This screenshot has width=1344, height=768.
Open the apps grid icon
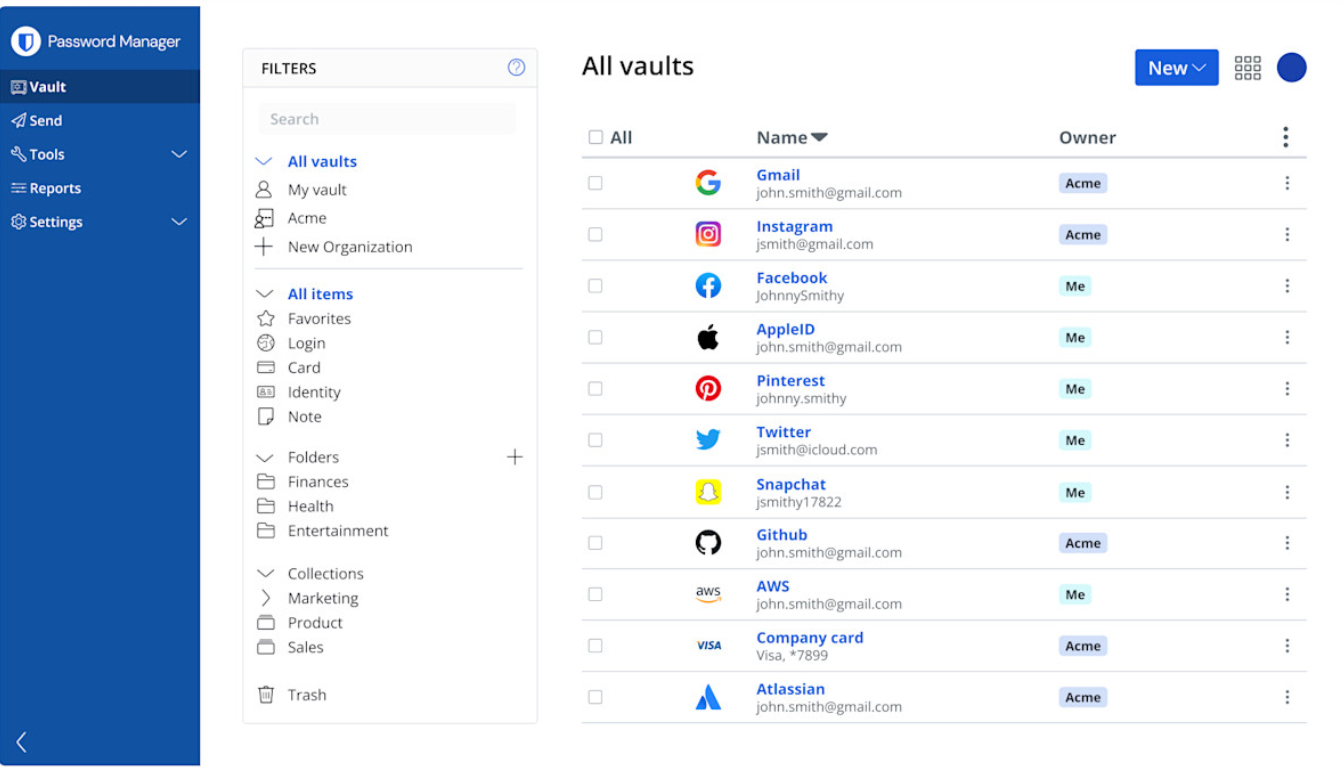point(1247,68)
